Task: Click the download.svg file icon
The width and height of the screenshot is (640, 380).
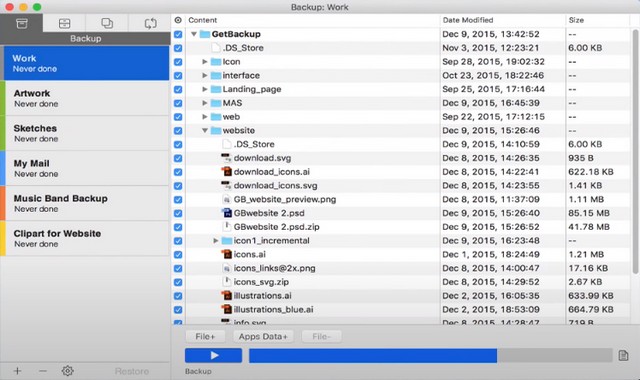Action: pos(226,158)
